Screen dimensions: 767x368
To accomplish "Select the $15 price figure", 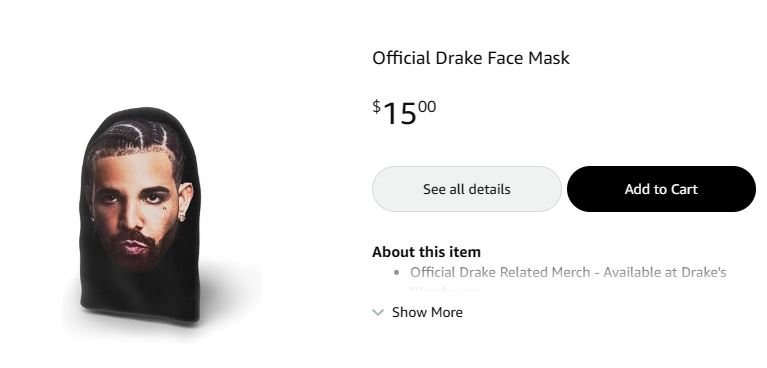I will click(404, 113).
